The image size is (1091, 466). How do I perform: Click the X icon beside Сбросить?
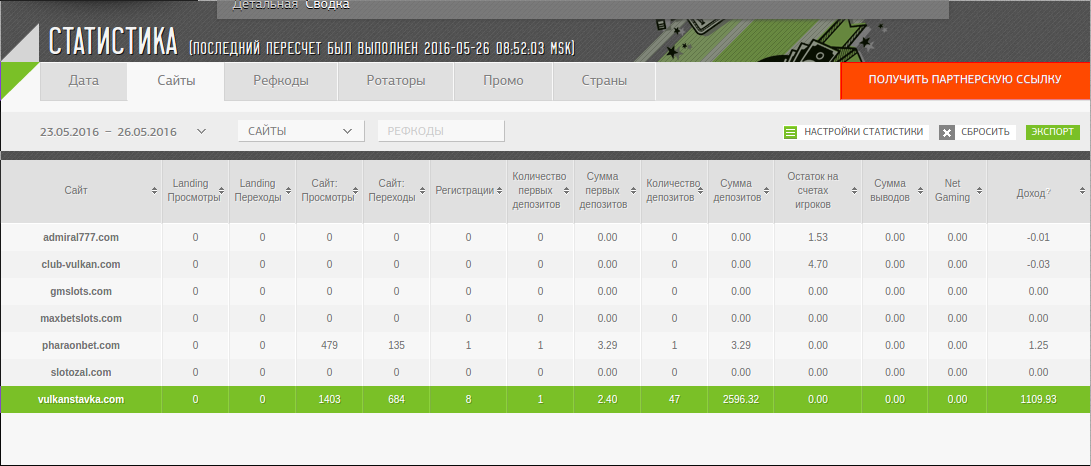coord(946,132)
